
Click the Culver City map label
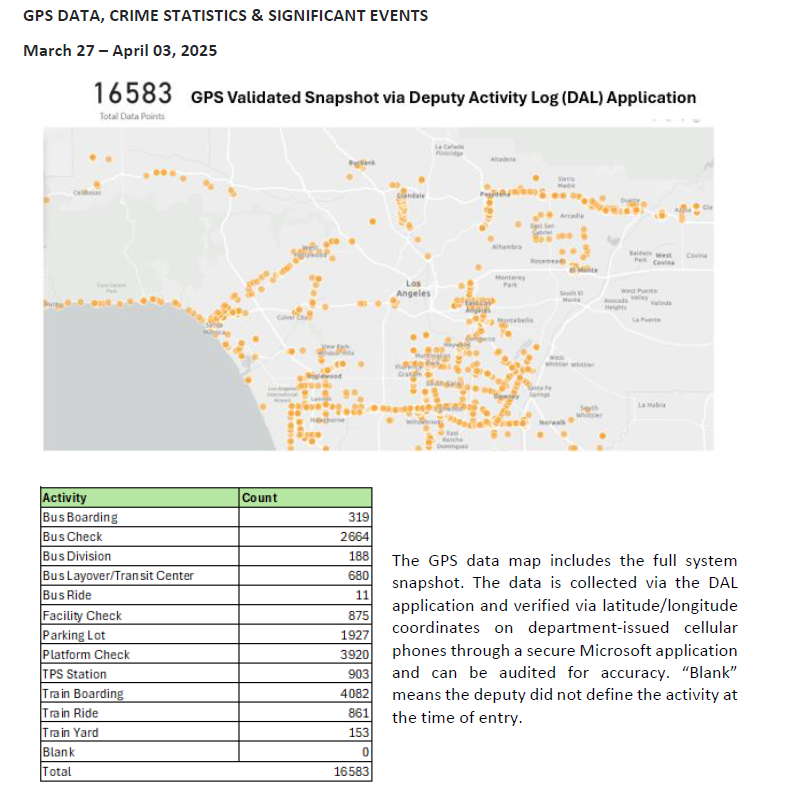(293, 317)
